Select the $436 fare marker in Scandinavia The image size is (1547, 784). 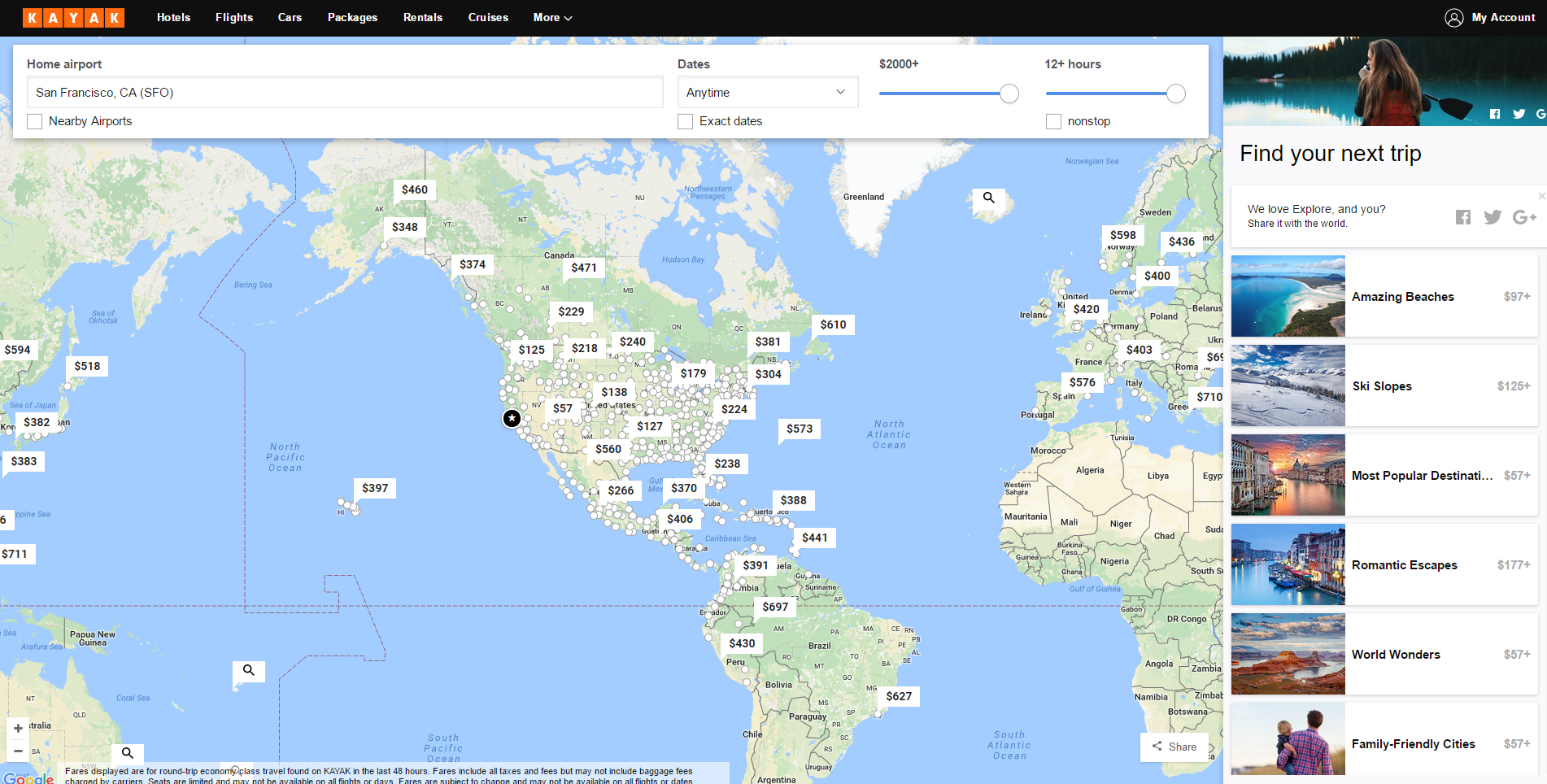pos(1182,242)
